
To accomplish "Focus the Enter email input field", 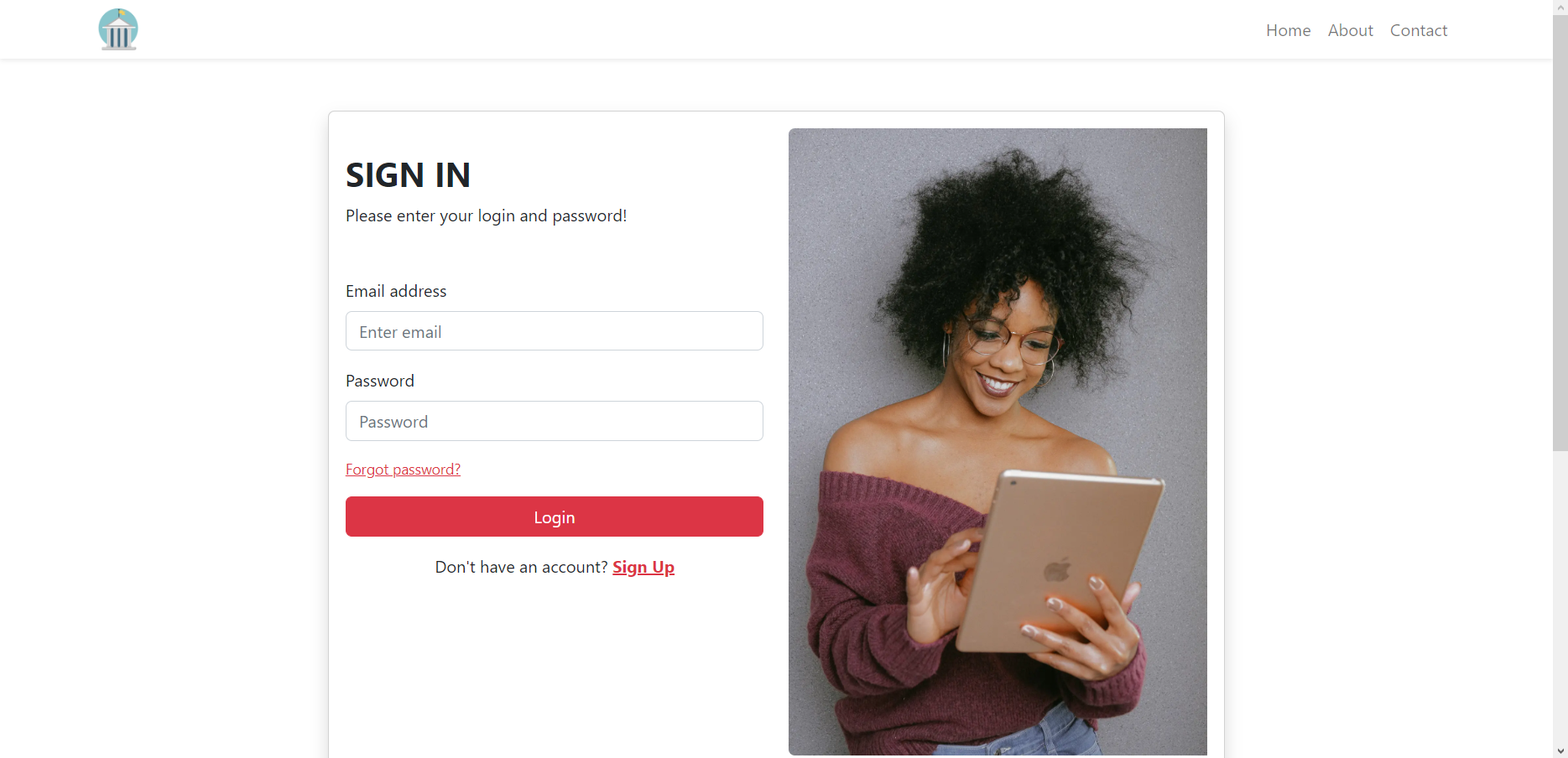I will coord(555,331).
